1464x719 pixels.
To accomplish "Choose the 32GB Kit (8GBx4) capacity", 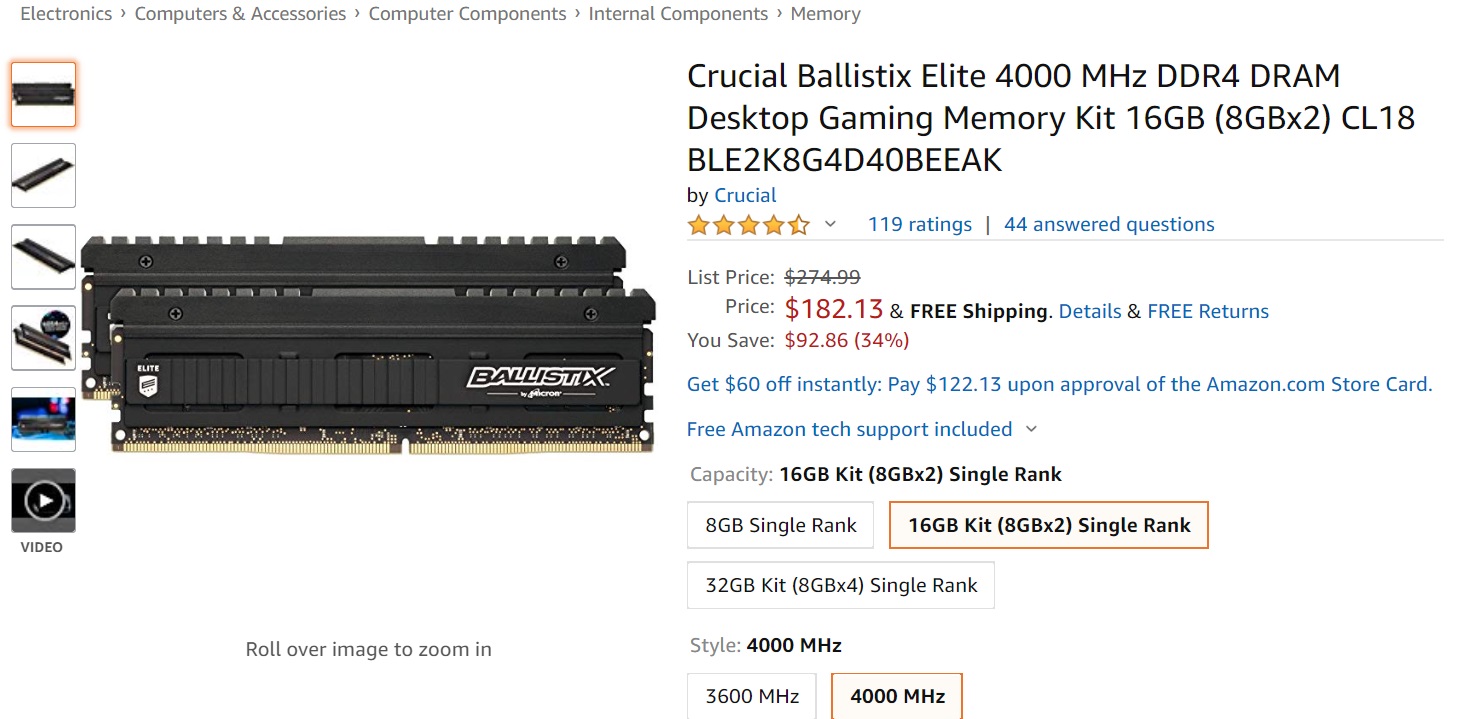I will (841, 585).
